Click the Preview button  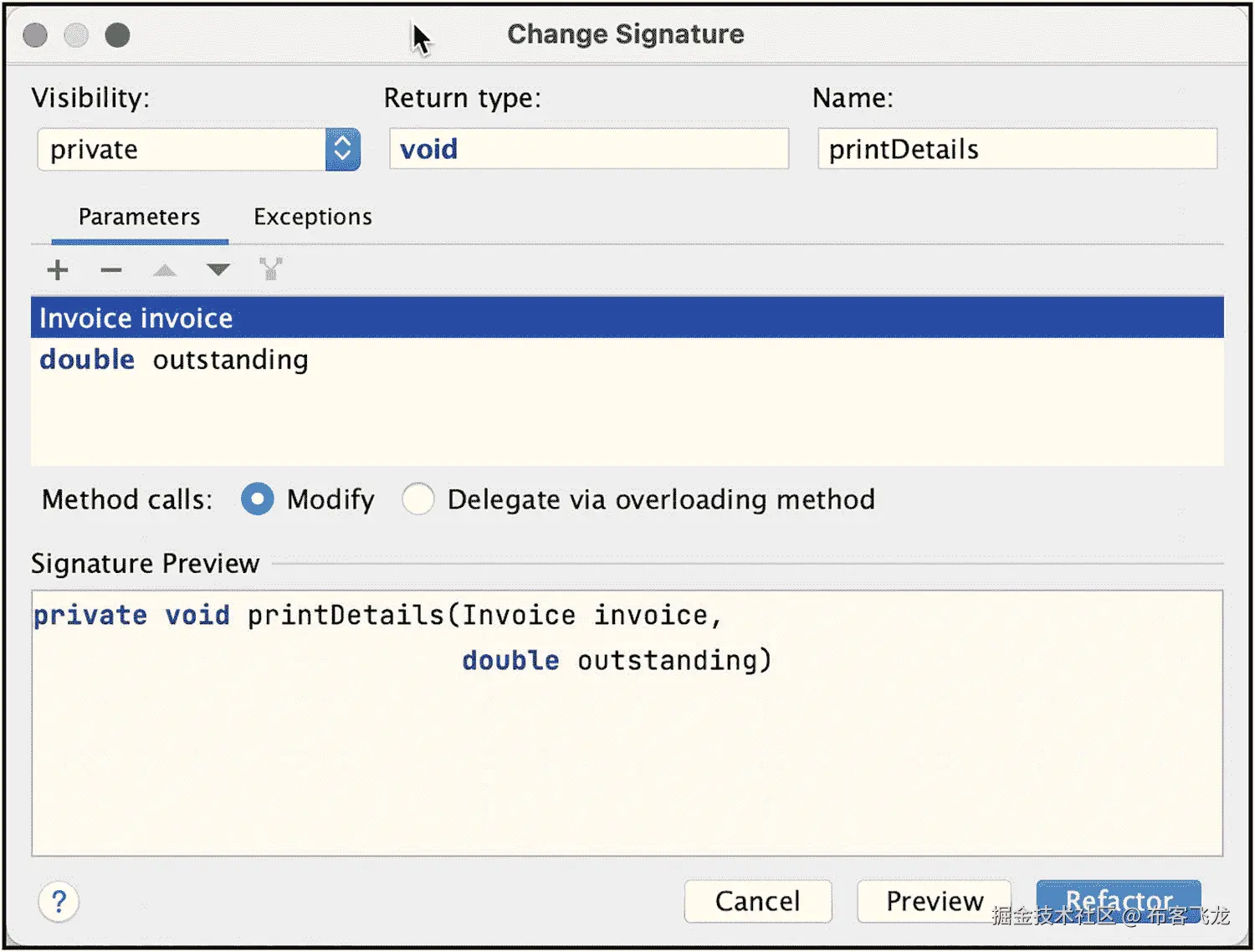(x=934, y=901)
